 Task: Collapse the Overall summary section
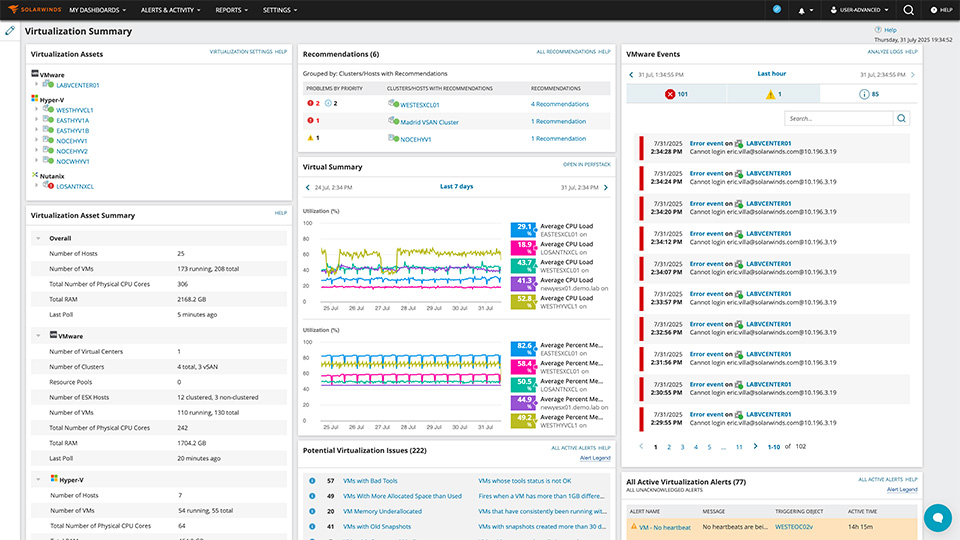[x=38, y=238]
